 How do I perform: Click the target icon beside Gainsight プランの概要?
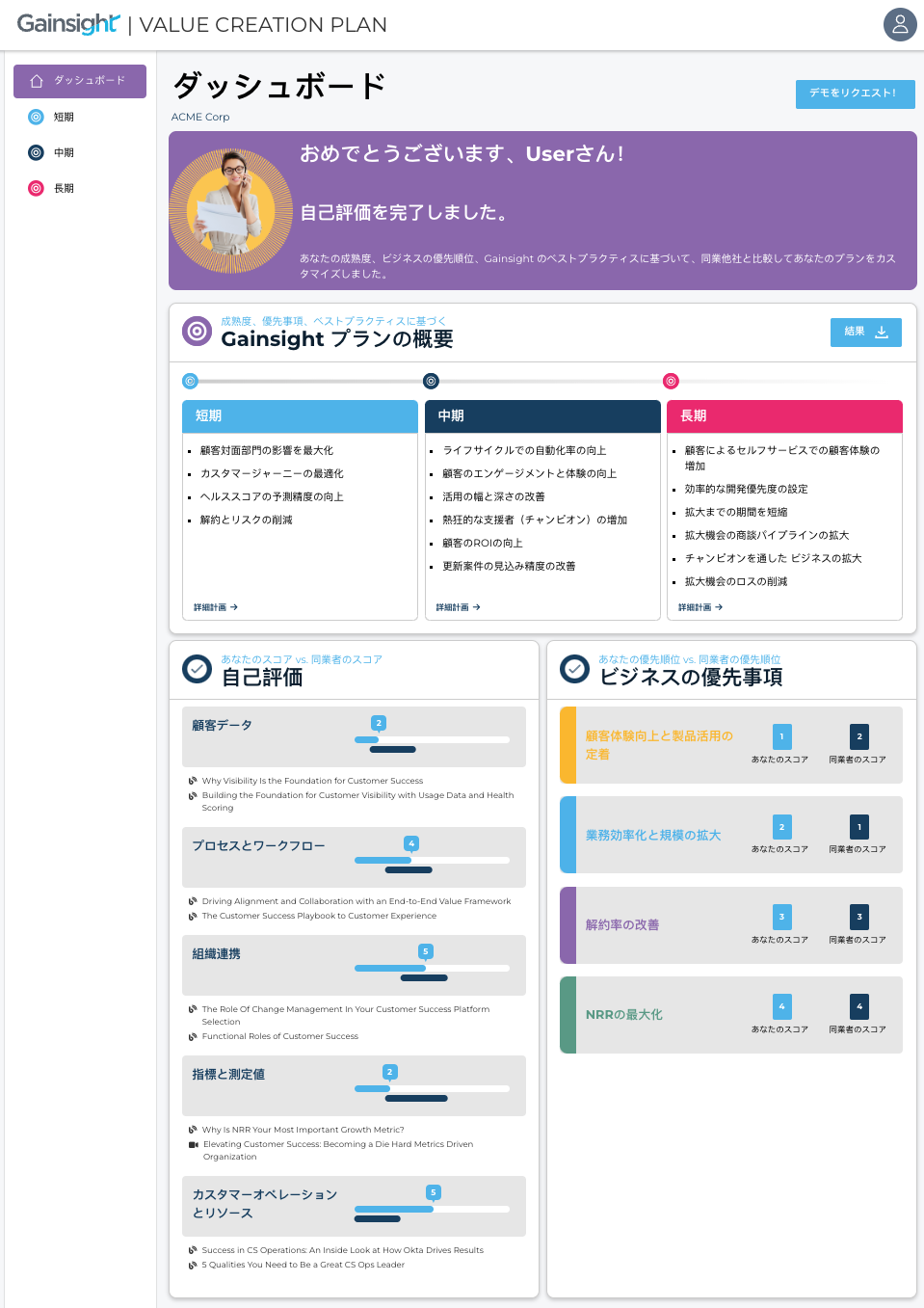pos(197,332)
